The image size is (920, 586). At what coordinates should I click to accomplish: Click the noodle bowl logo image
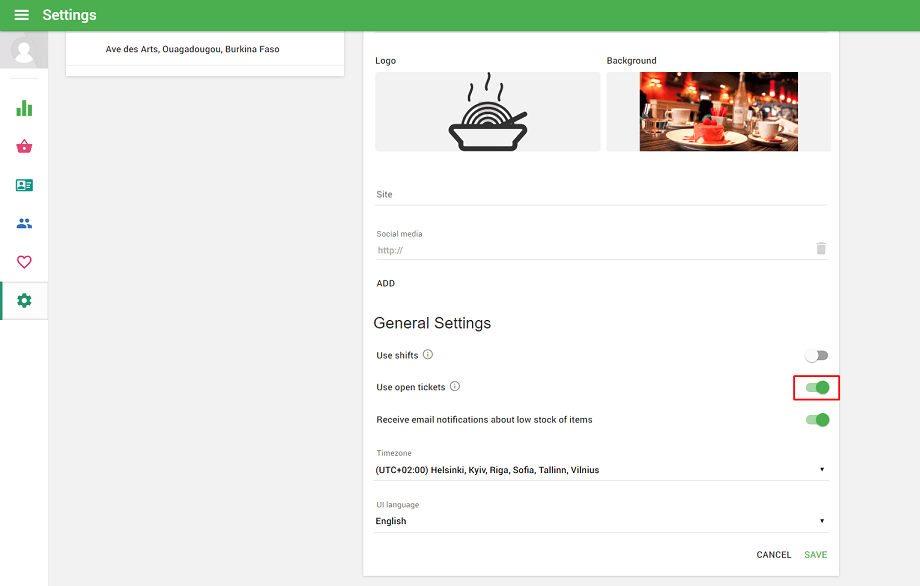488,111
